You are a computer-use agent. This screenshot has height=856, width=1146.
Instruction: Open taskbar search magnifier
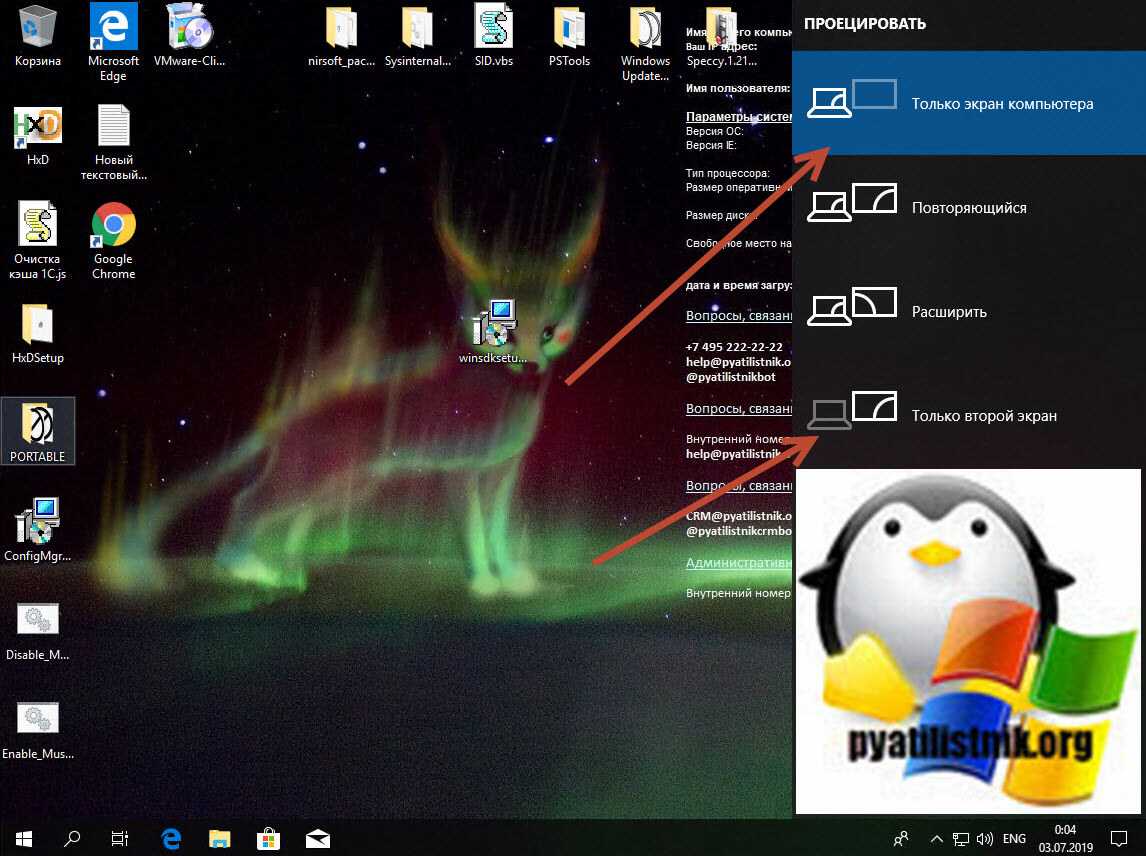click(x=72, y=837)
